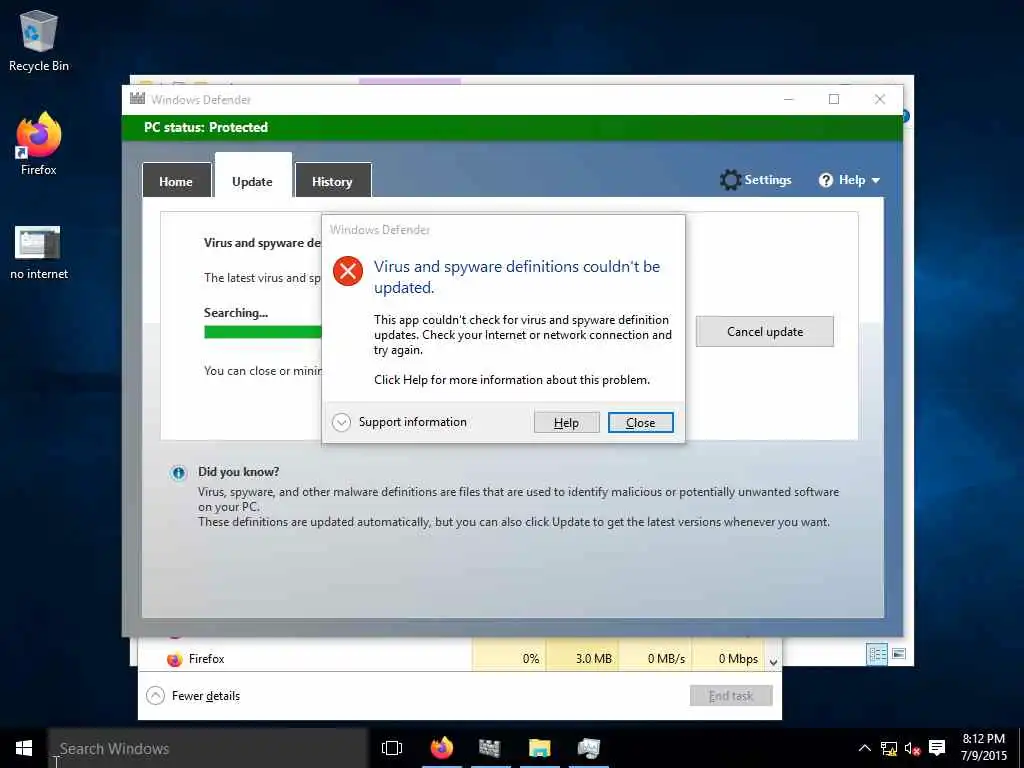Show hidden tray icons chevron

click(x=864, y=748)
